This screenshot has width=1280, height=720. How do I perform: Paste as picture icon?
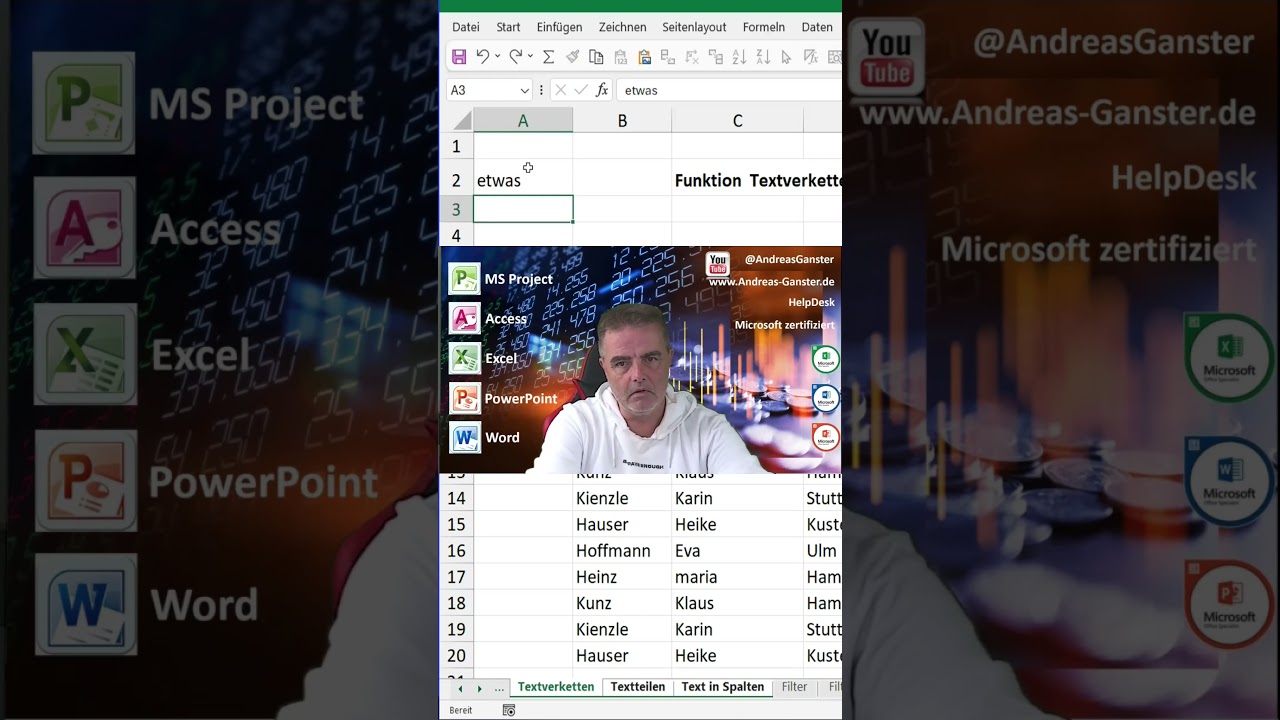click(x=644, y=57)
